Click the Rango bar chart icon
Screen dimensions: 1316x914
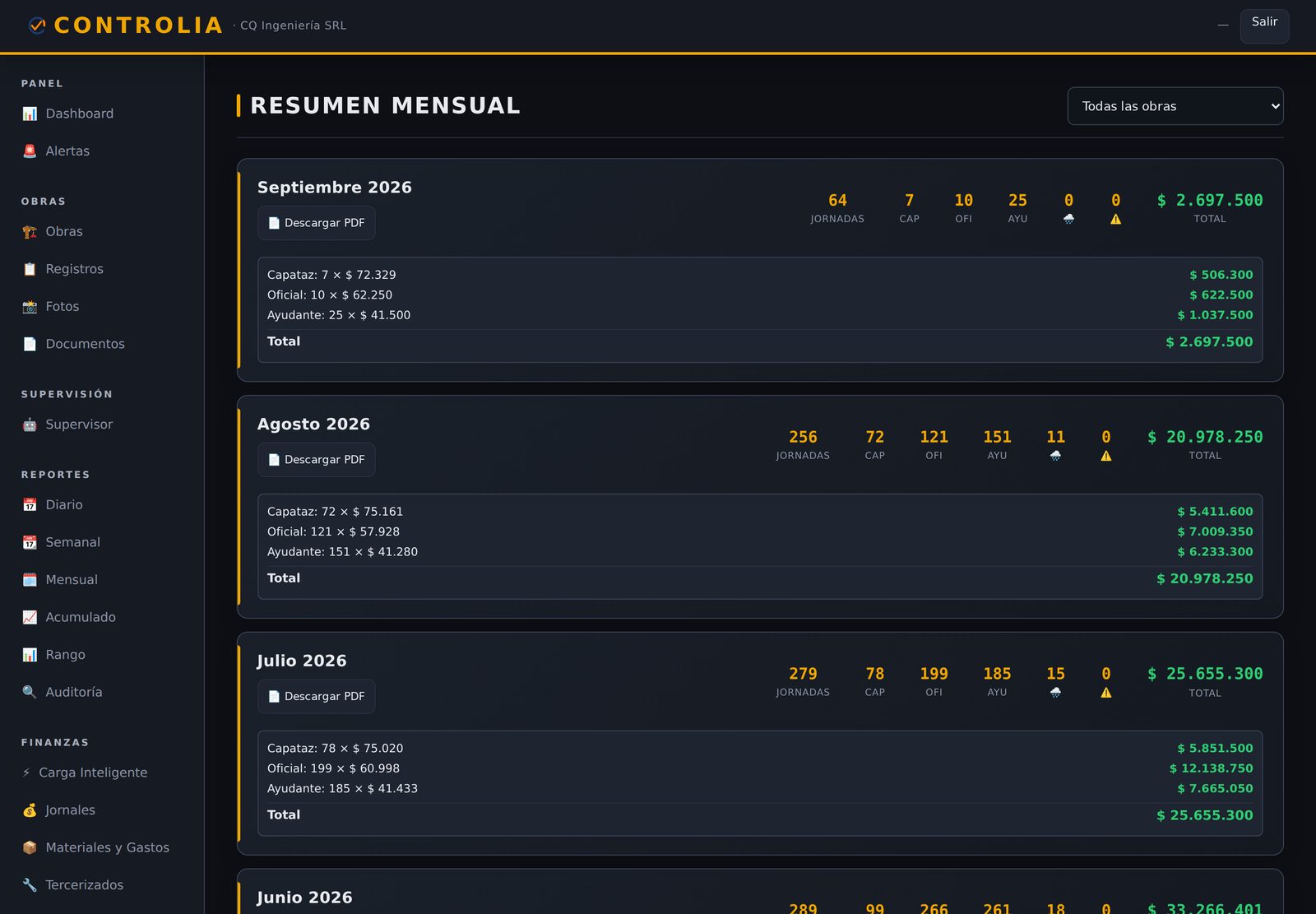tap(30, 655)
